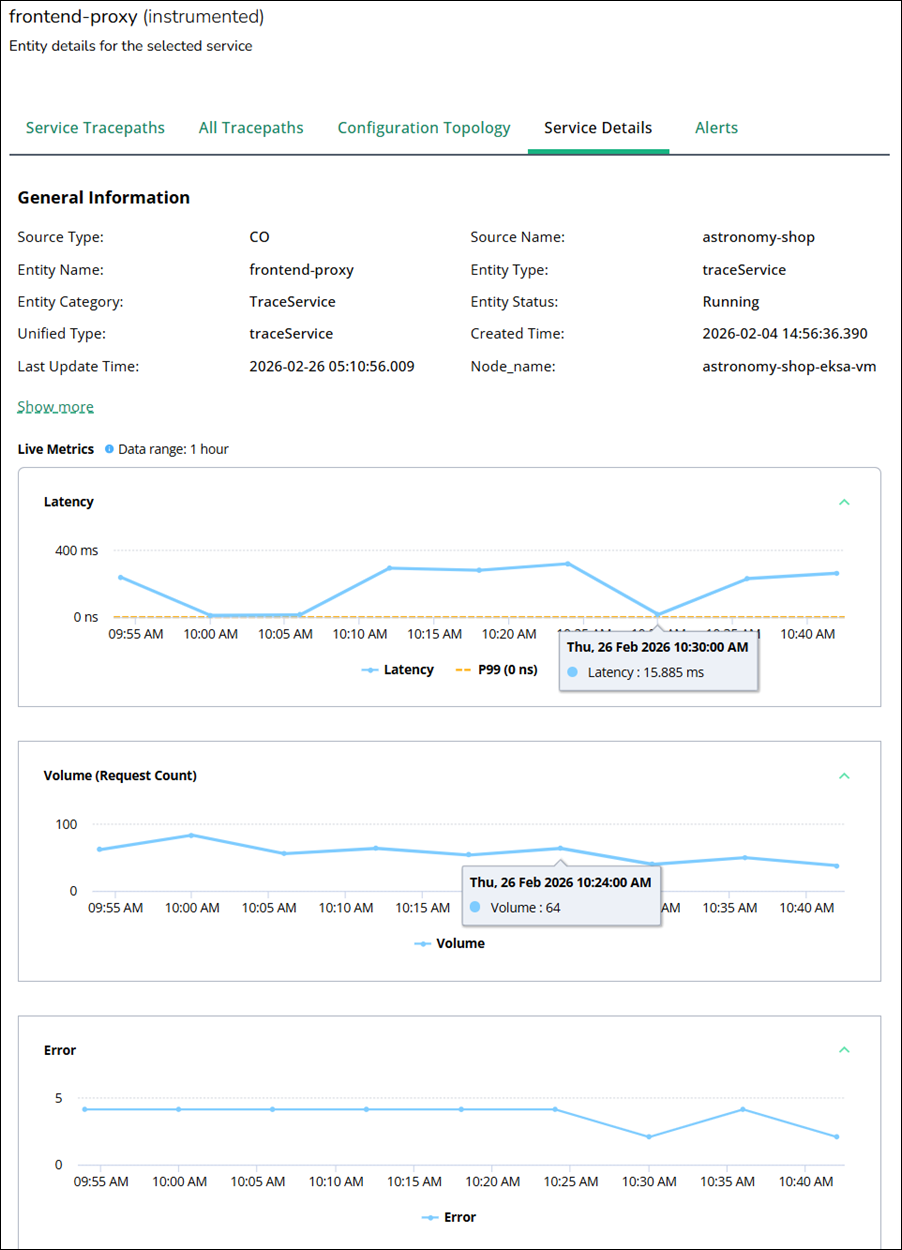Collapse the Latency chart panel
This screenshot has height=1250, width=902.
844,502
